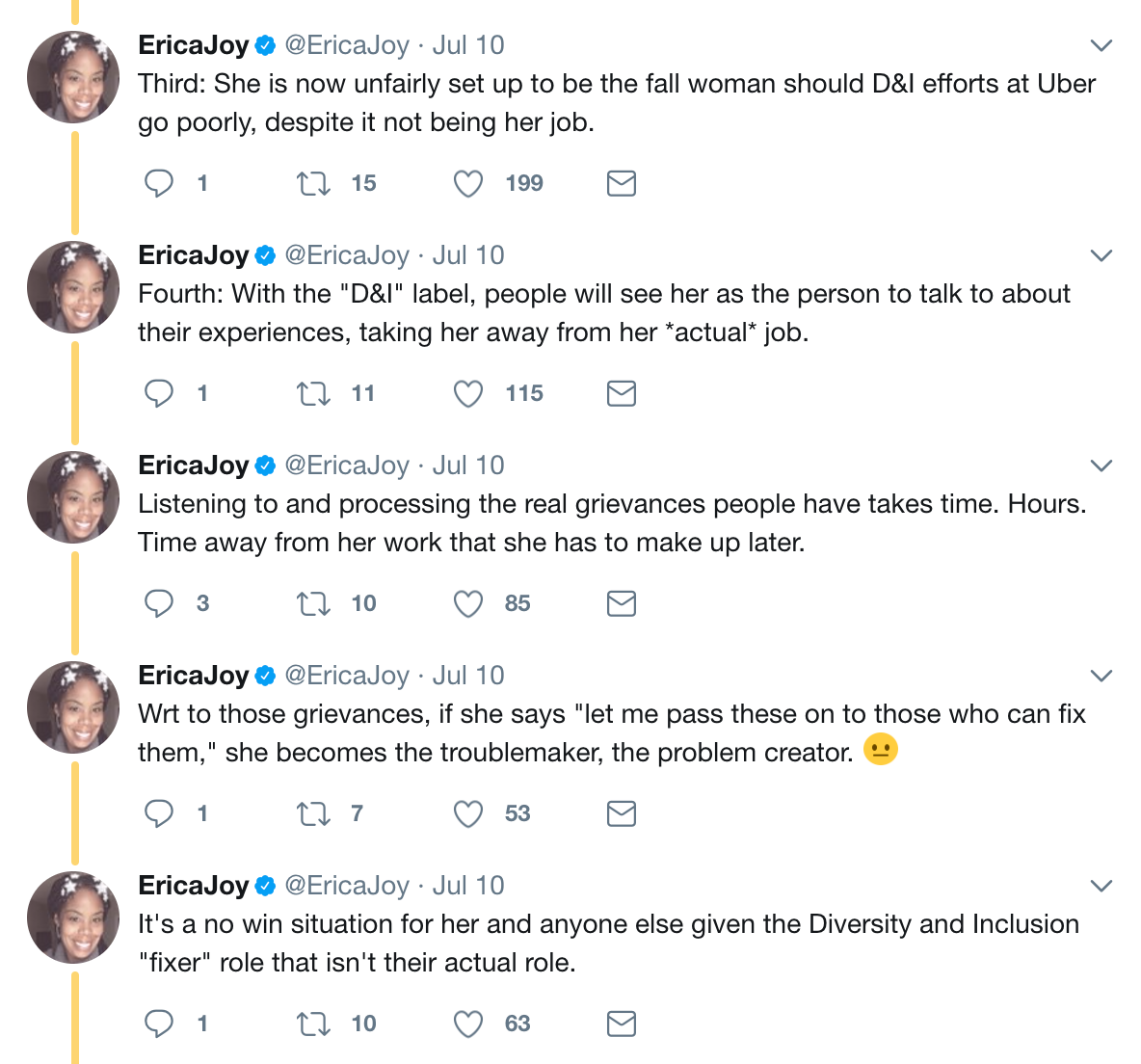The height and width of the screenshot is (1064, 1141).
Task: Expand more options on the "Fourth" tweet
Action: click(1101, 255)
